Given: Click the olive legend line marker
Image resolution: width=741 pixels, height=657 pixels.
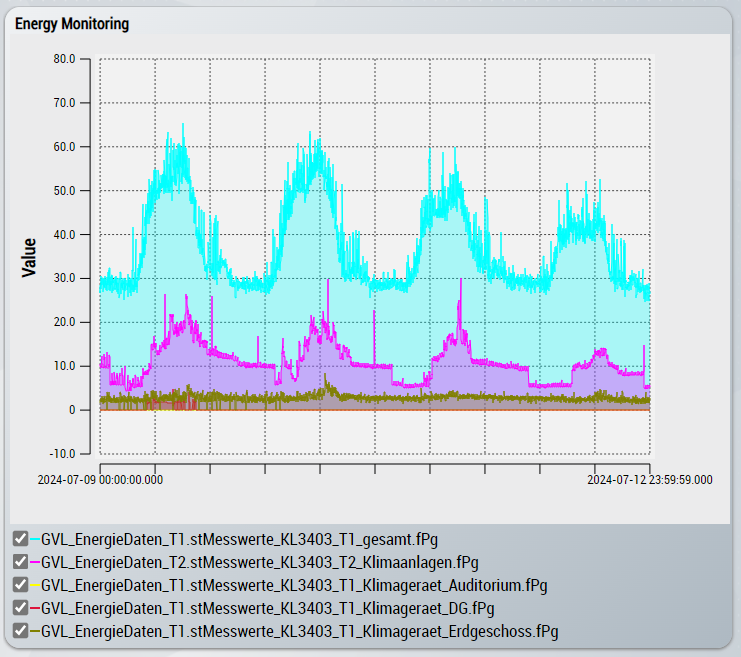Looking at the screenshot, I should pyautogui.click(x=35, y=631).
